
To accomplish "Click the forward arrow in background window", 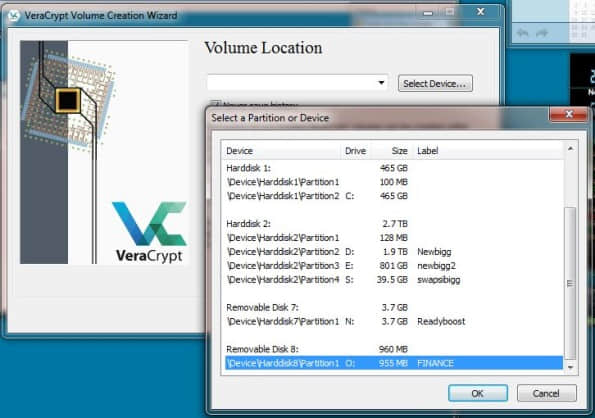I will [542, 33].
